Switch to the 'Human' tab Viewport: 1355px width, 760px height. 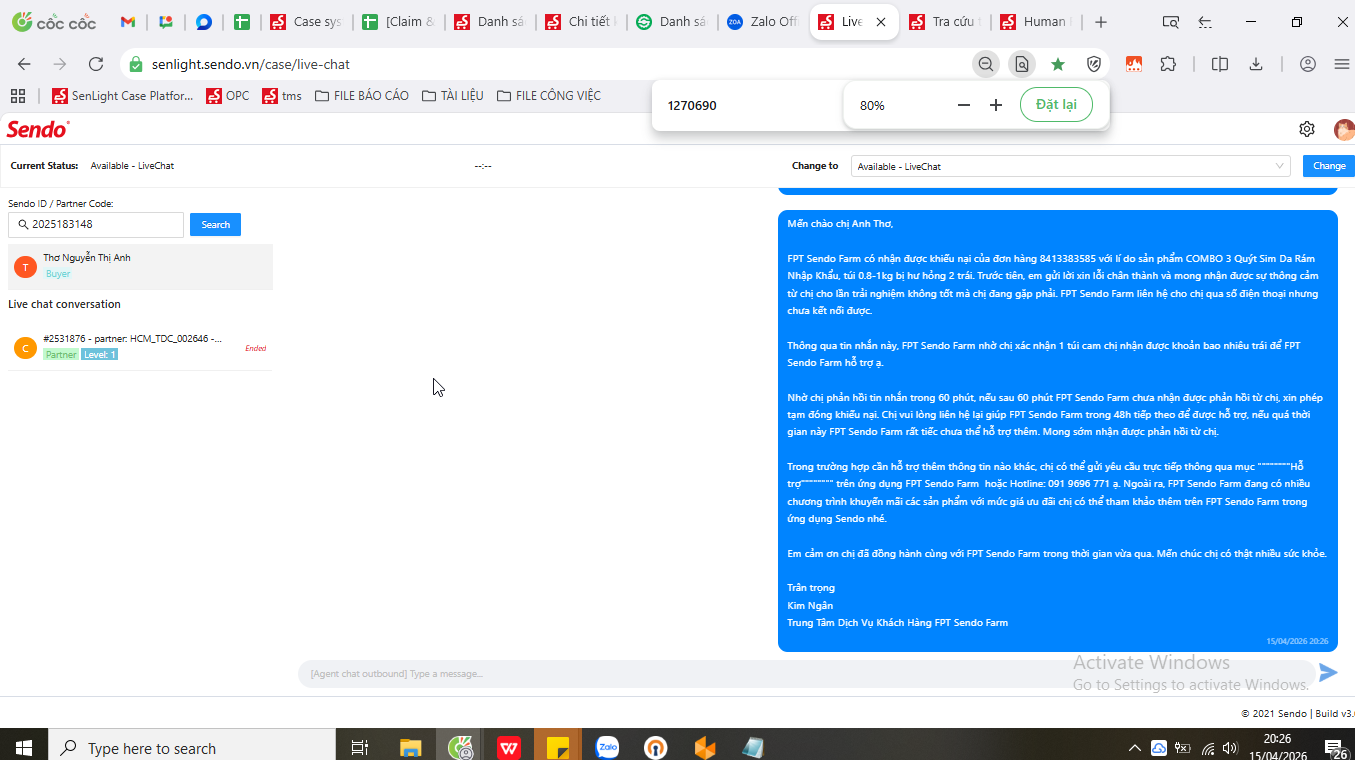pyautogui.click(x=1036, y=22)
